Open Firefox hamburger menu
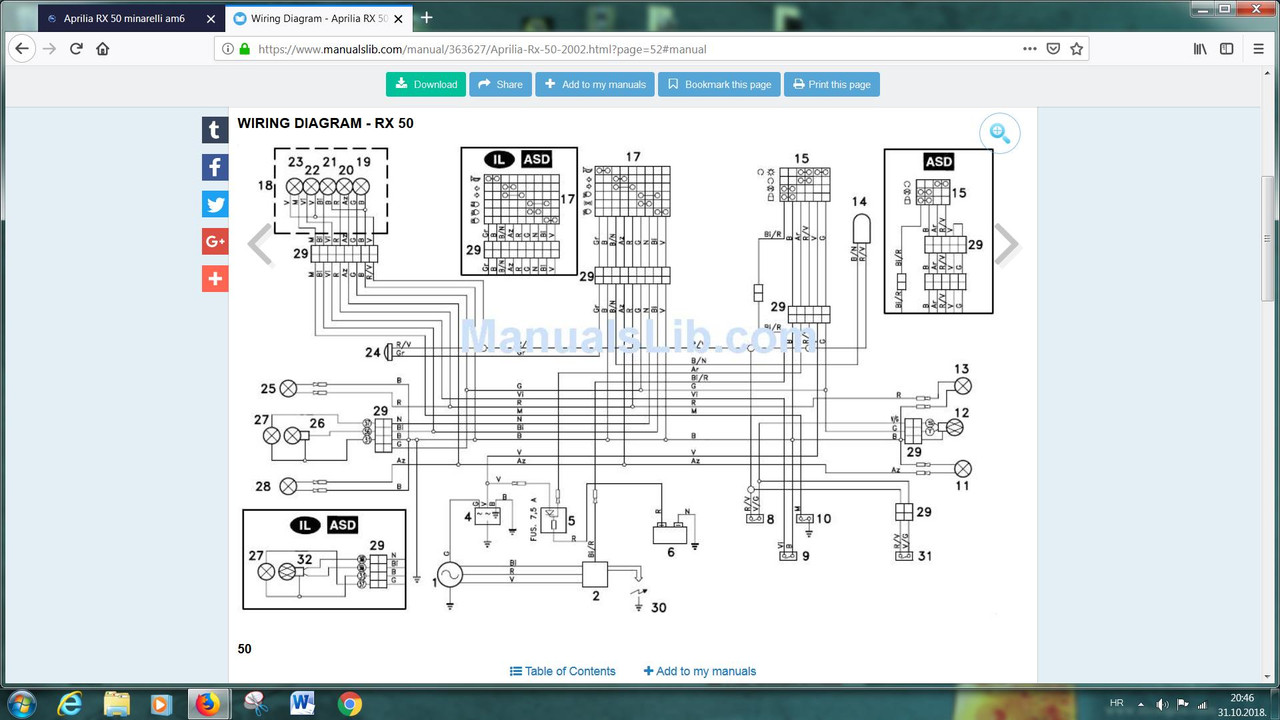This screenshot has height=720, width=1280. (1258, 48)
